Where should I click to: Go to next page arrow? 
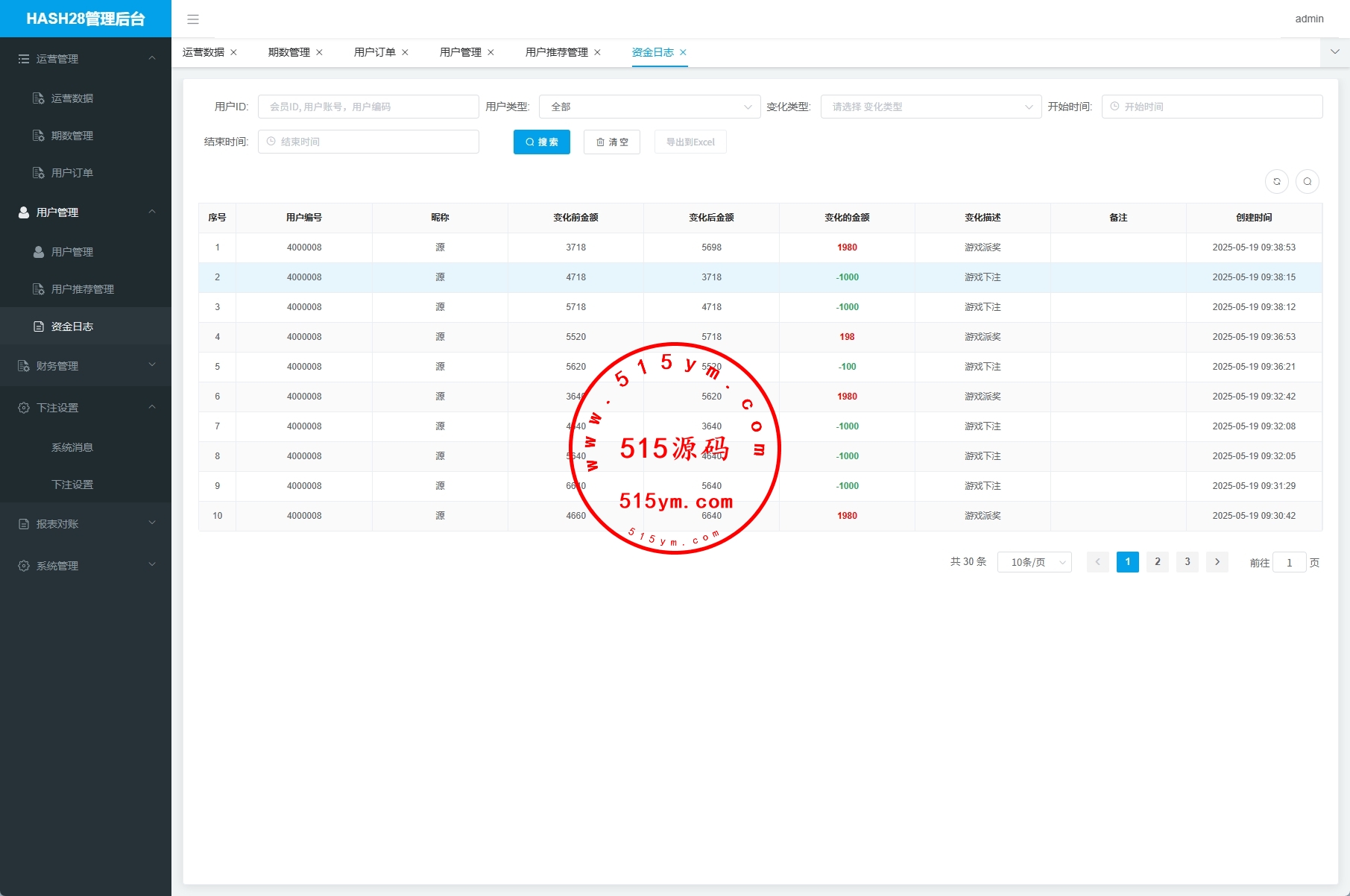(x=1217, y=562)
